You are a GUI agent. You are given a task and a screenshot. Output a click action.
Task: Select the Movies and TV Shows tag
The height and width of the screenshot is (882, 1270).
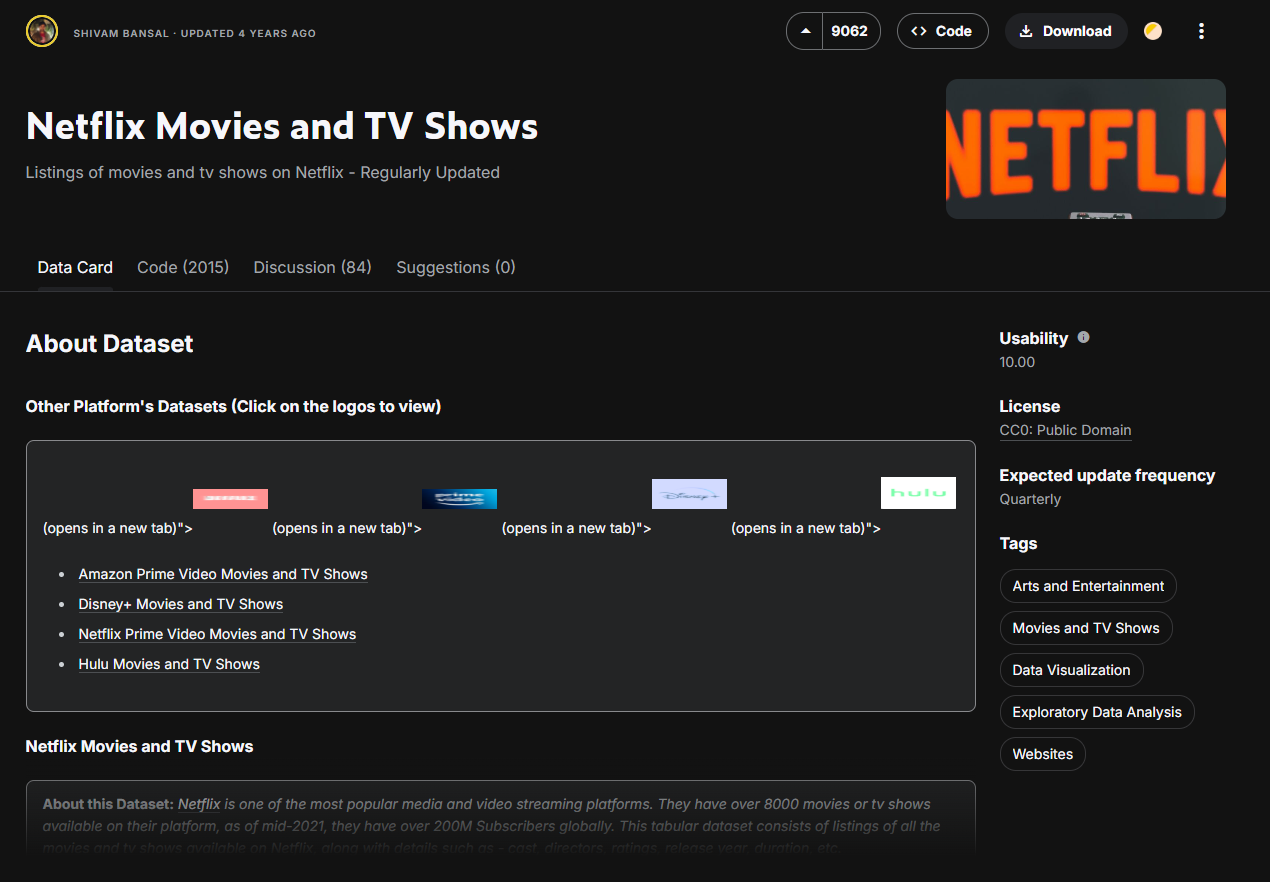click(1086, 628)
